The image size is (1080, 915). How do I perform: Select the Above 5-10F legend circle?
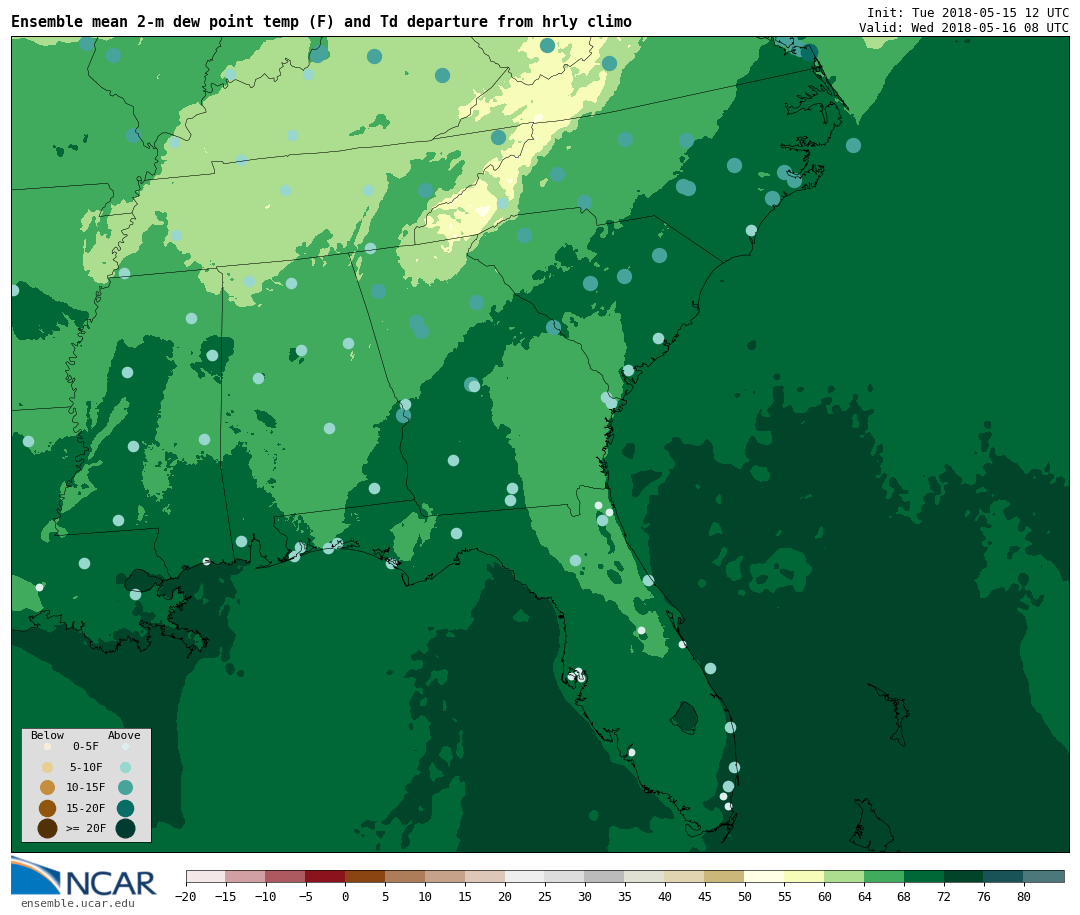tap(125, 768)
